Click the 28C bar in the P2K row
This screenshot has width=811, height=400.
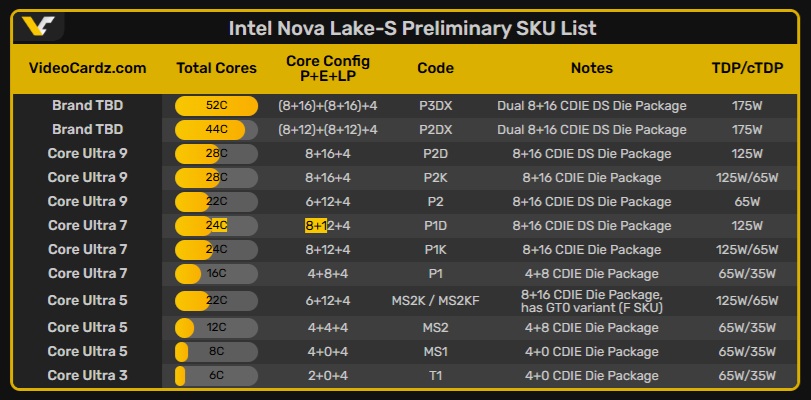(216, 177)
